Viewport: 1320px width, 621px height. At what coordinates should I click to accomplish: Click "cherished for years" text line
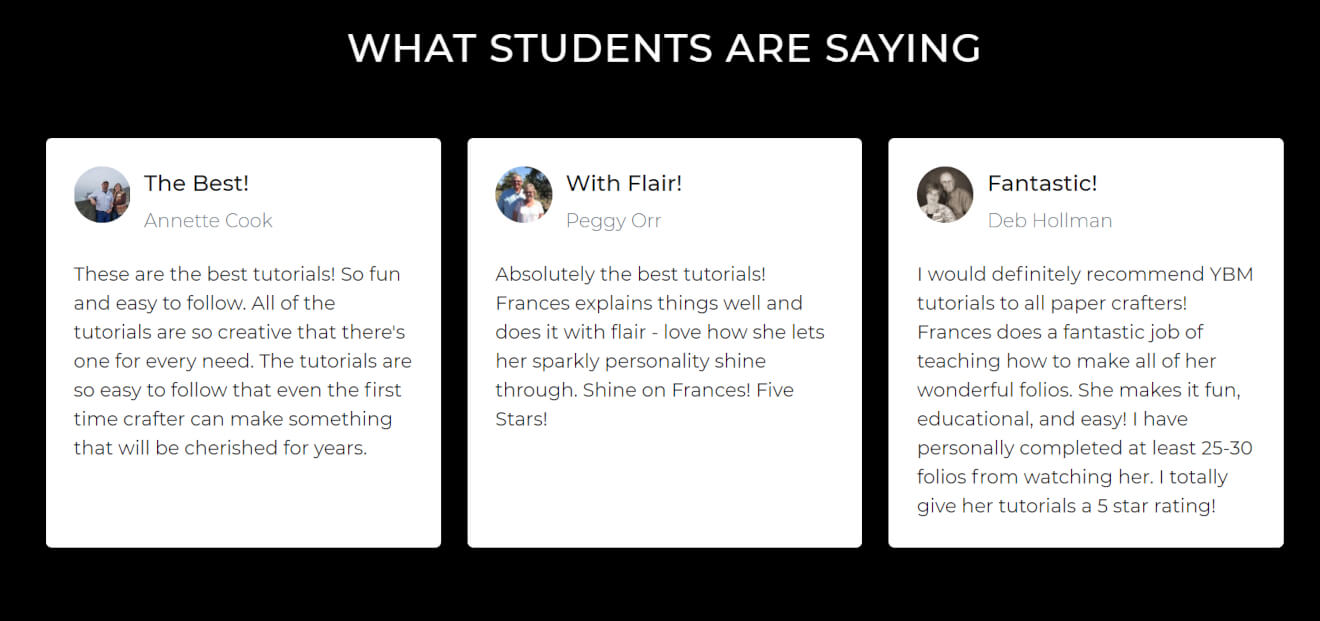click(x=220, y=448)
